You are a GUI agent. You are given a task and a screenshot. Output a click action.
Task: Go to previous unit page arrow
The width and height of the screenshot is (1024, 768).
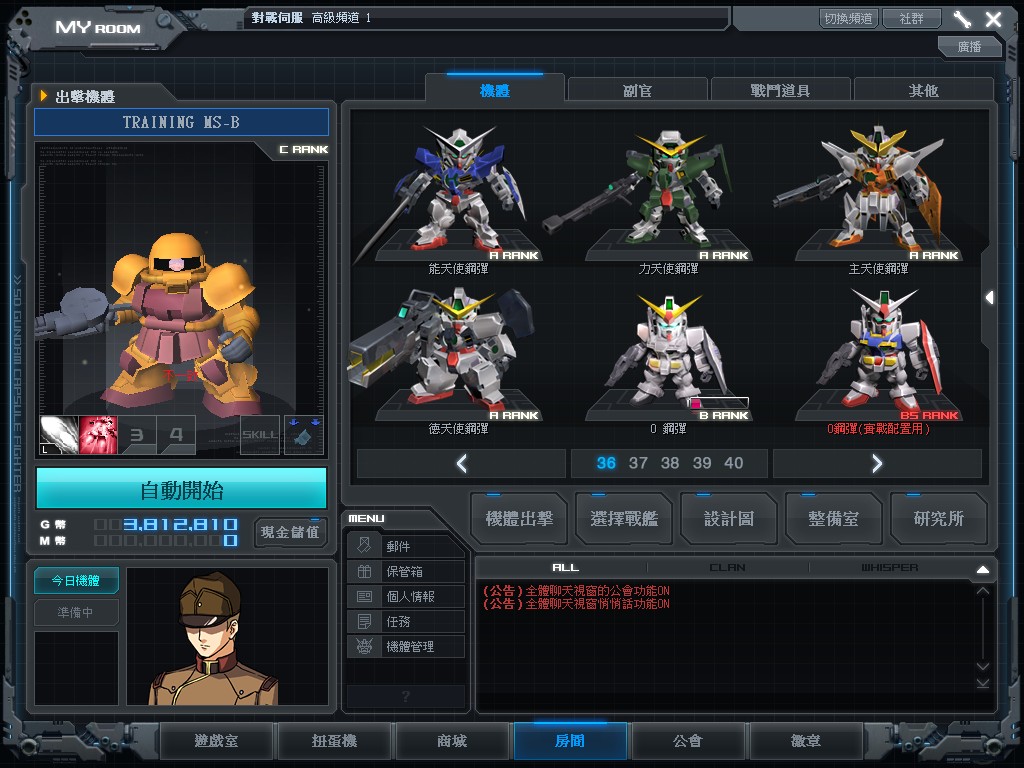pos(462,463)
